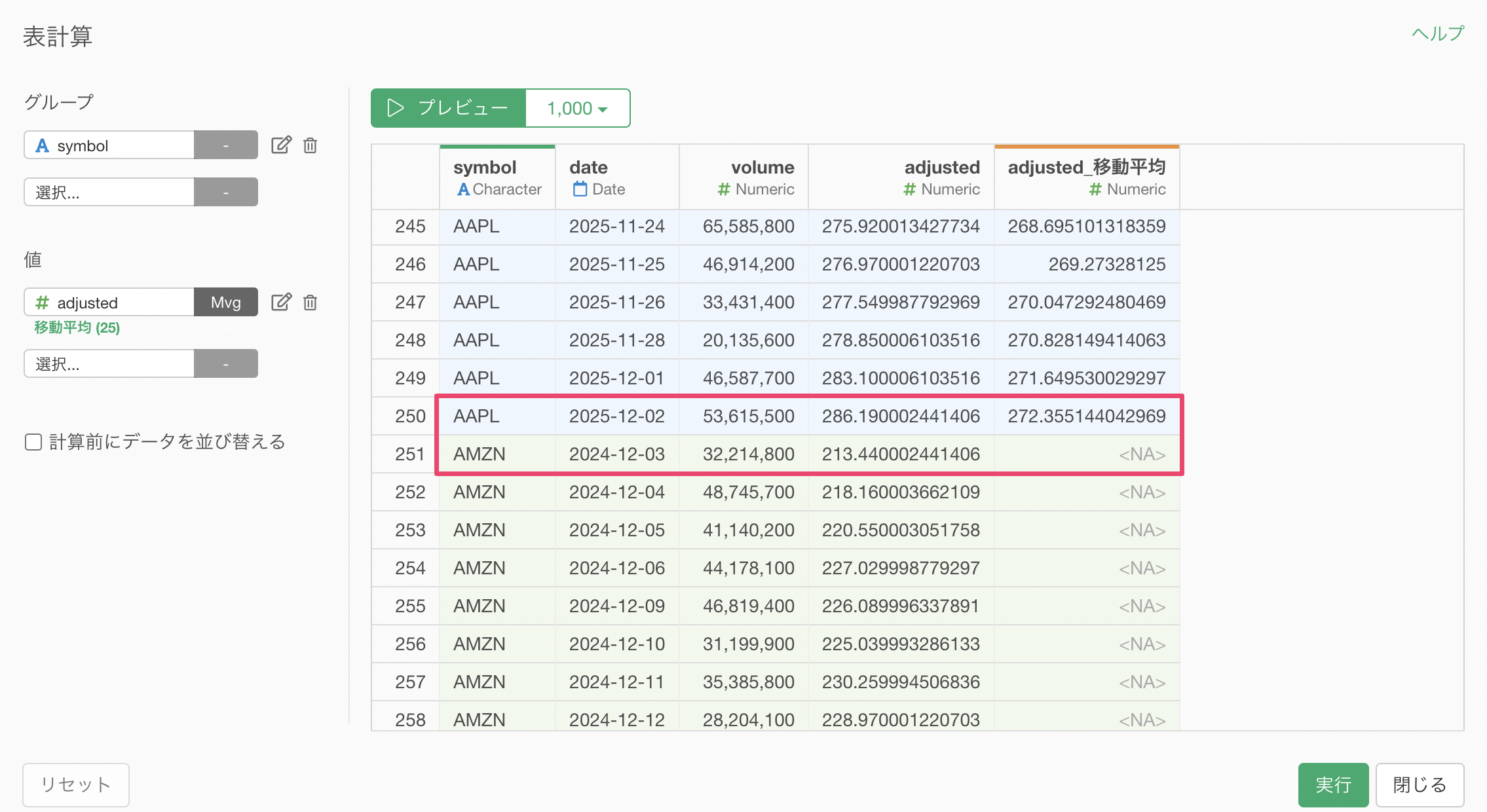This screenshot has width=1487, height=812.
Task: Click the preview play icon
Action: point(395,108)
